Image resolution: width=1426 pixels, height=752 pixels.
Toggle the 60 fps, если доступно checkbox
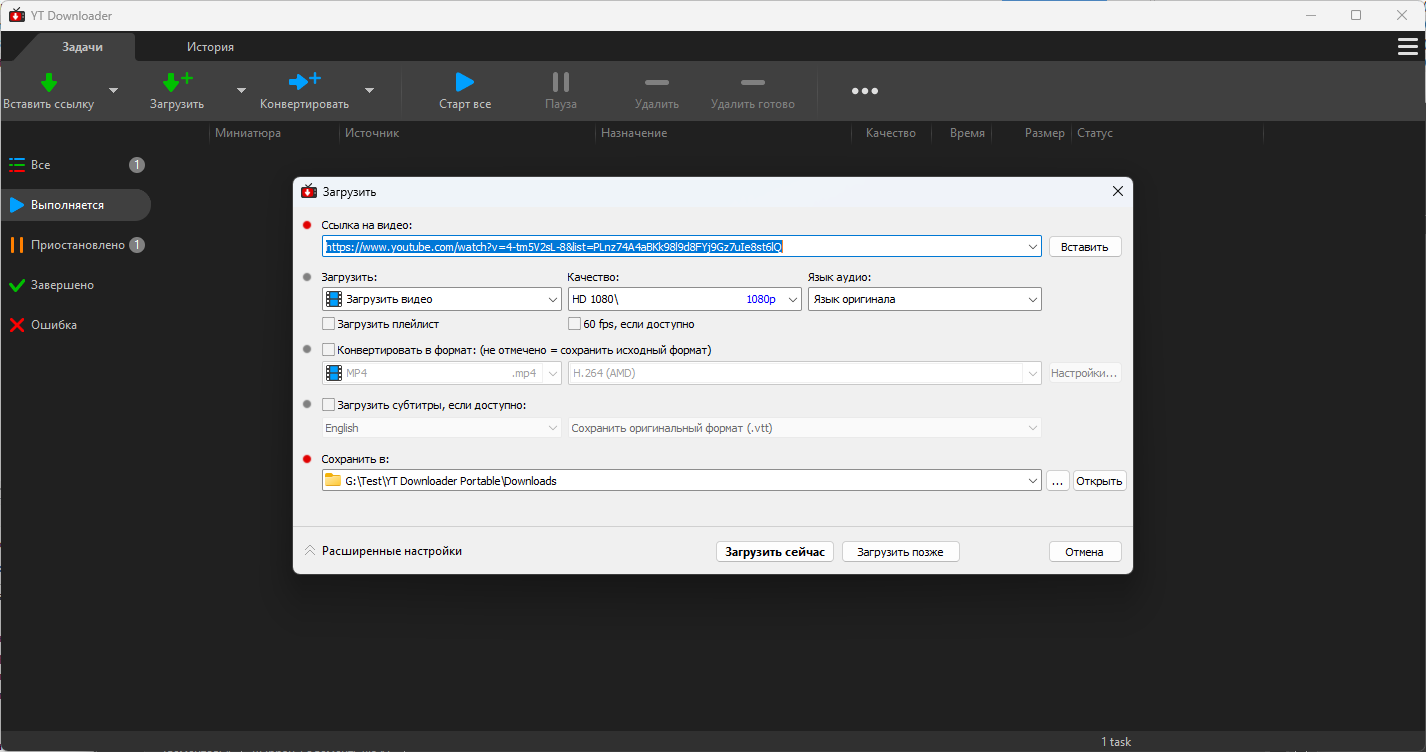click(575, 324)
